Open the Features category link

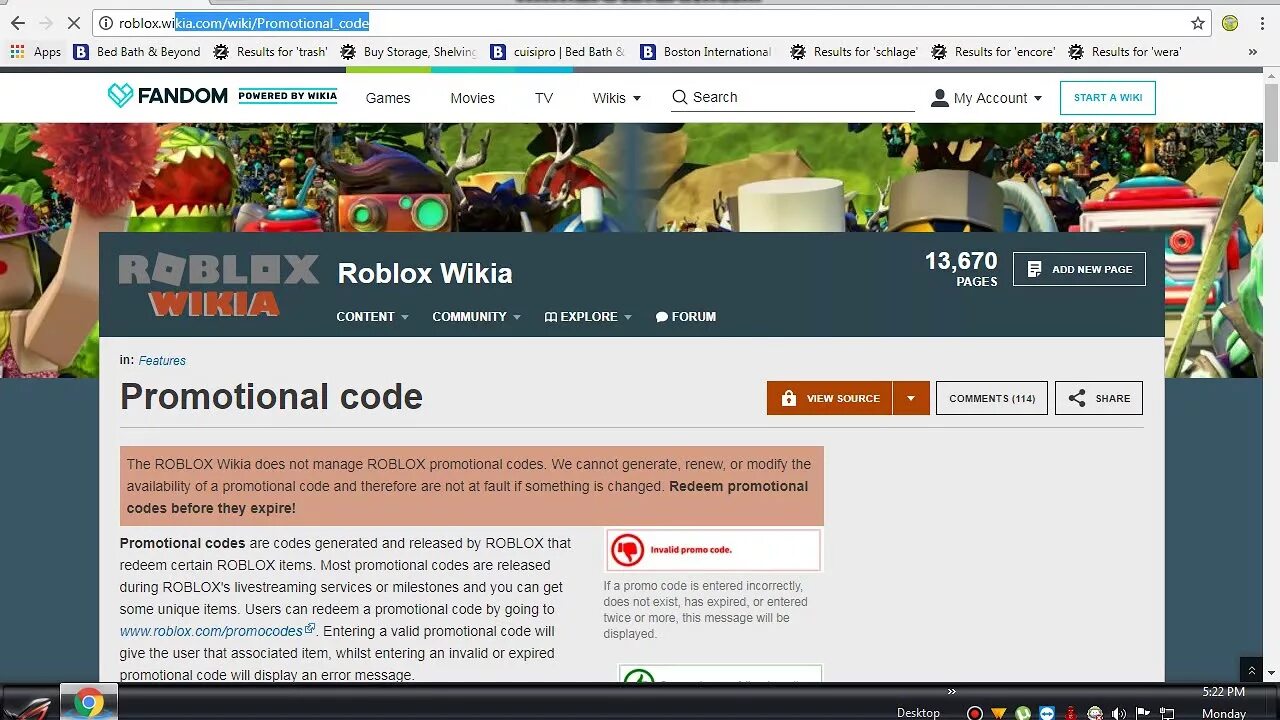pyautogui.click(x=162, y=361)
